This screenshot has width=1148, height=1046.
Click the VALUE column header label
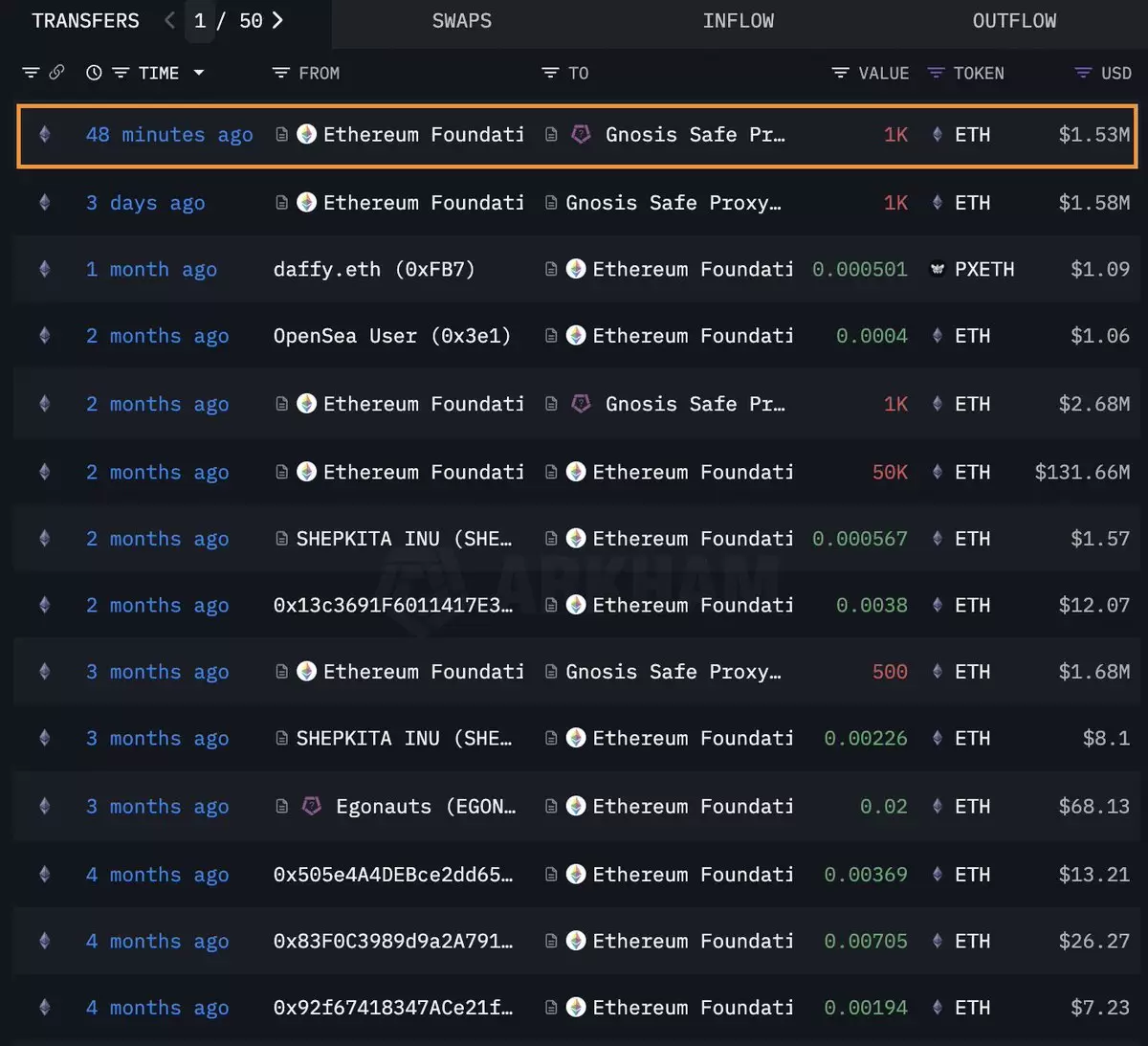pyautogui.click(x=883, y=73)
